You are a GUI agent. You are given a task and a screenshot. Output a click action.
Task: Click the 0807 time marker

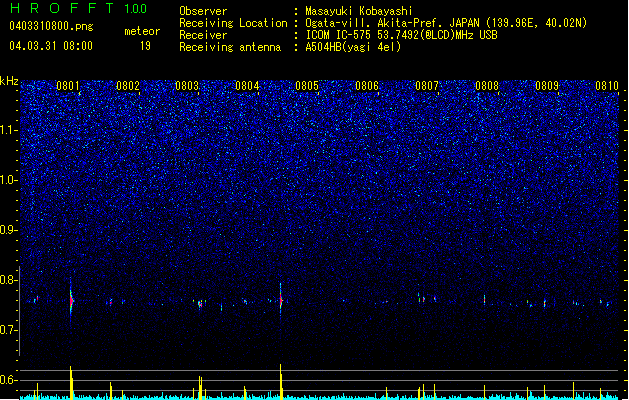point(427,86)
